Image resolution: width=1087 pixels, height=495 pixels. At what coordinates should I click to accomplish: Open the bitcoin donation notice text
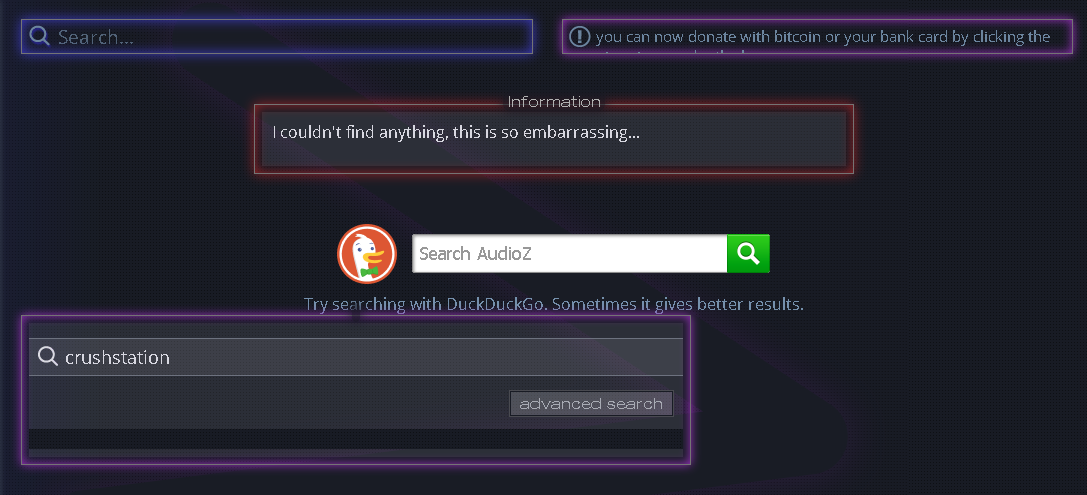coord(823,37)
